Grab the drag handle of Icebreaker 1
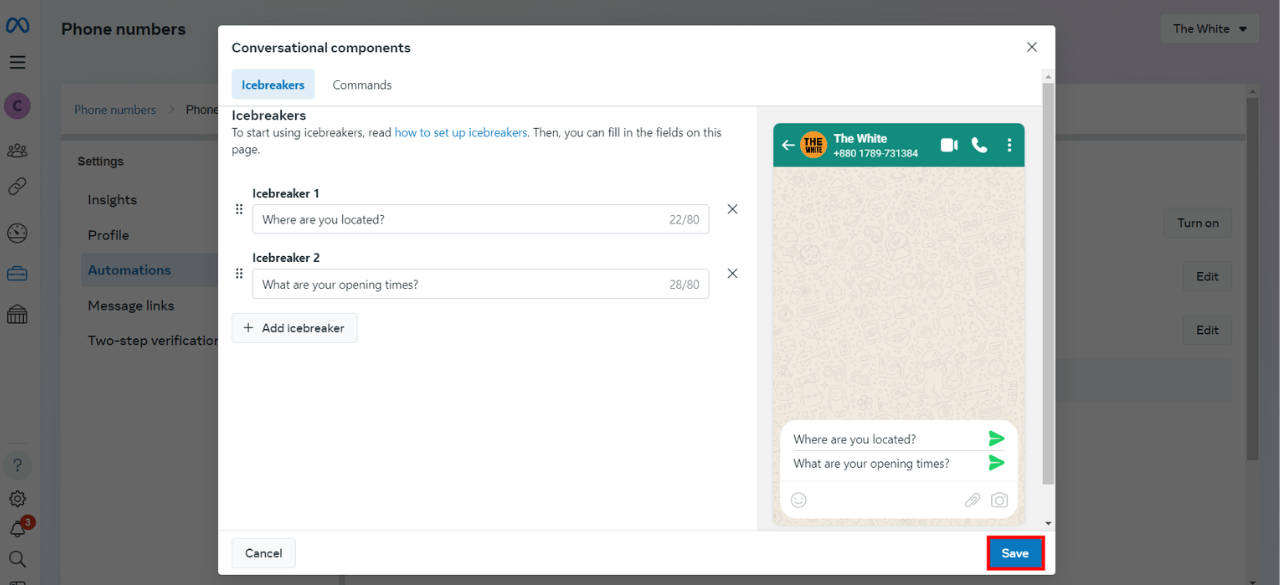This screenshot has height=585, width=1280. pos(239,209)
